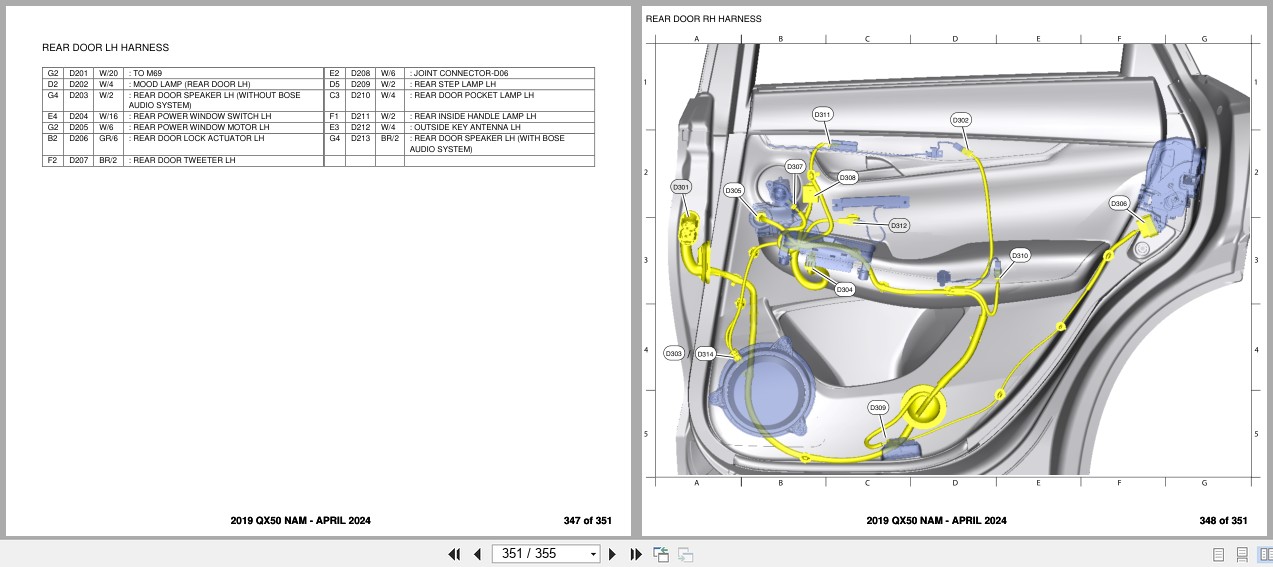
Task: Click 'OUTSIDE KEY ANTENNA LH' entry
Action: pyautogui.click(x=466, y=127)
